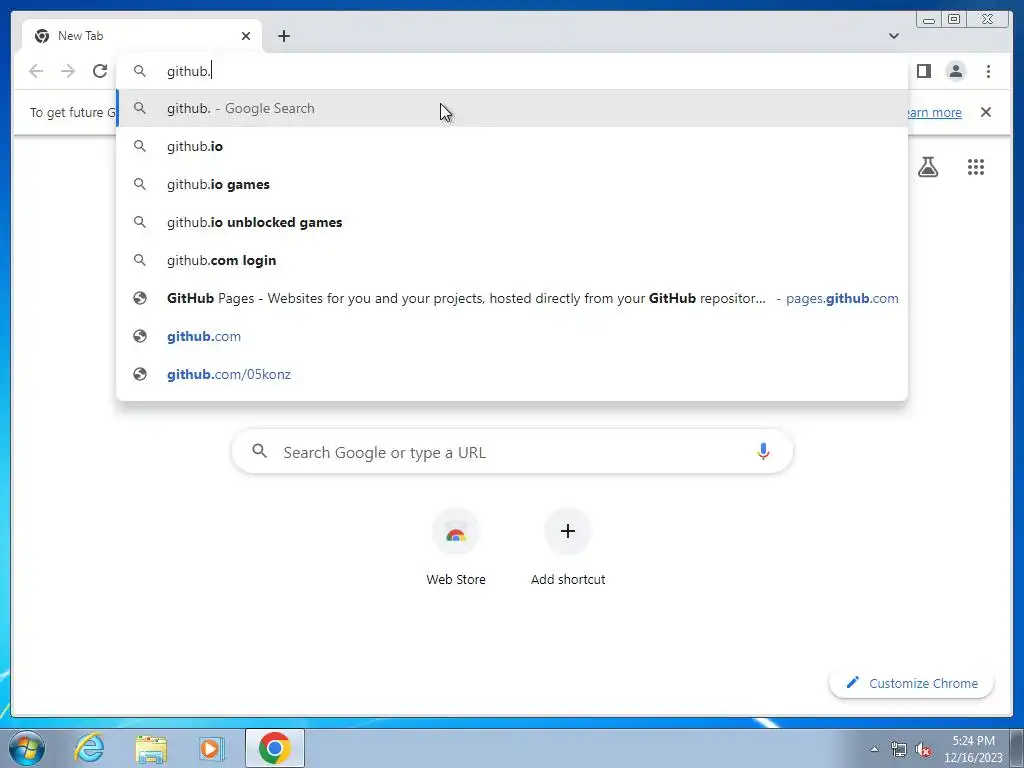This screenshot has width=1024, height=768.
Task: Open the taskbar clock and date
Action: click(x=973, y=749)
